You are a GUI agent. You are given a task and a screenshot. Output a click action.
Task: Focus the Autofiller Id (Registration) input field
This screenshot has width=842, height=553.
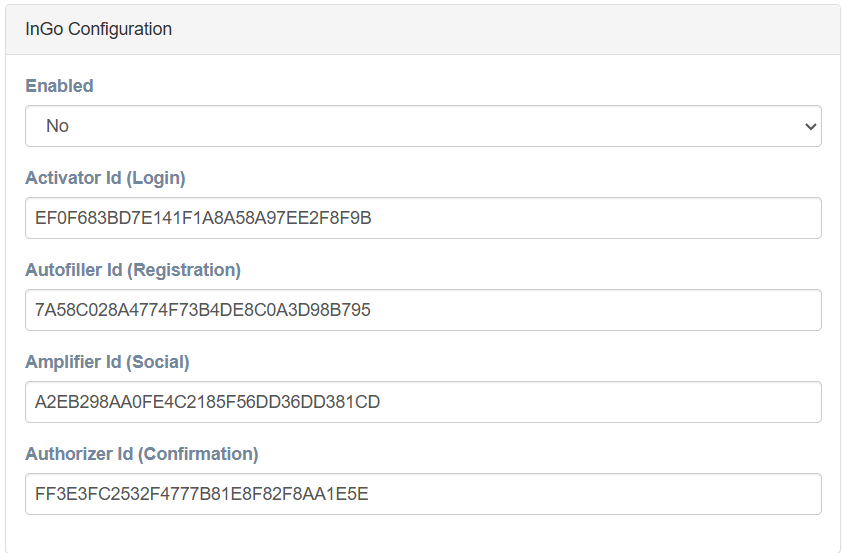click(423, 310)
